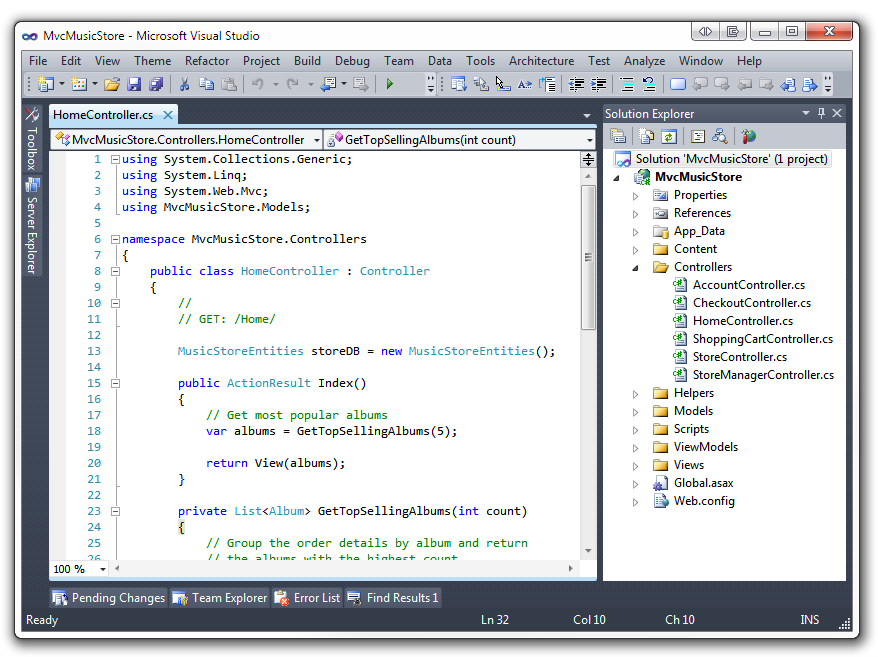
Task: Open the Architecture menu
Action: (541, 60)
